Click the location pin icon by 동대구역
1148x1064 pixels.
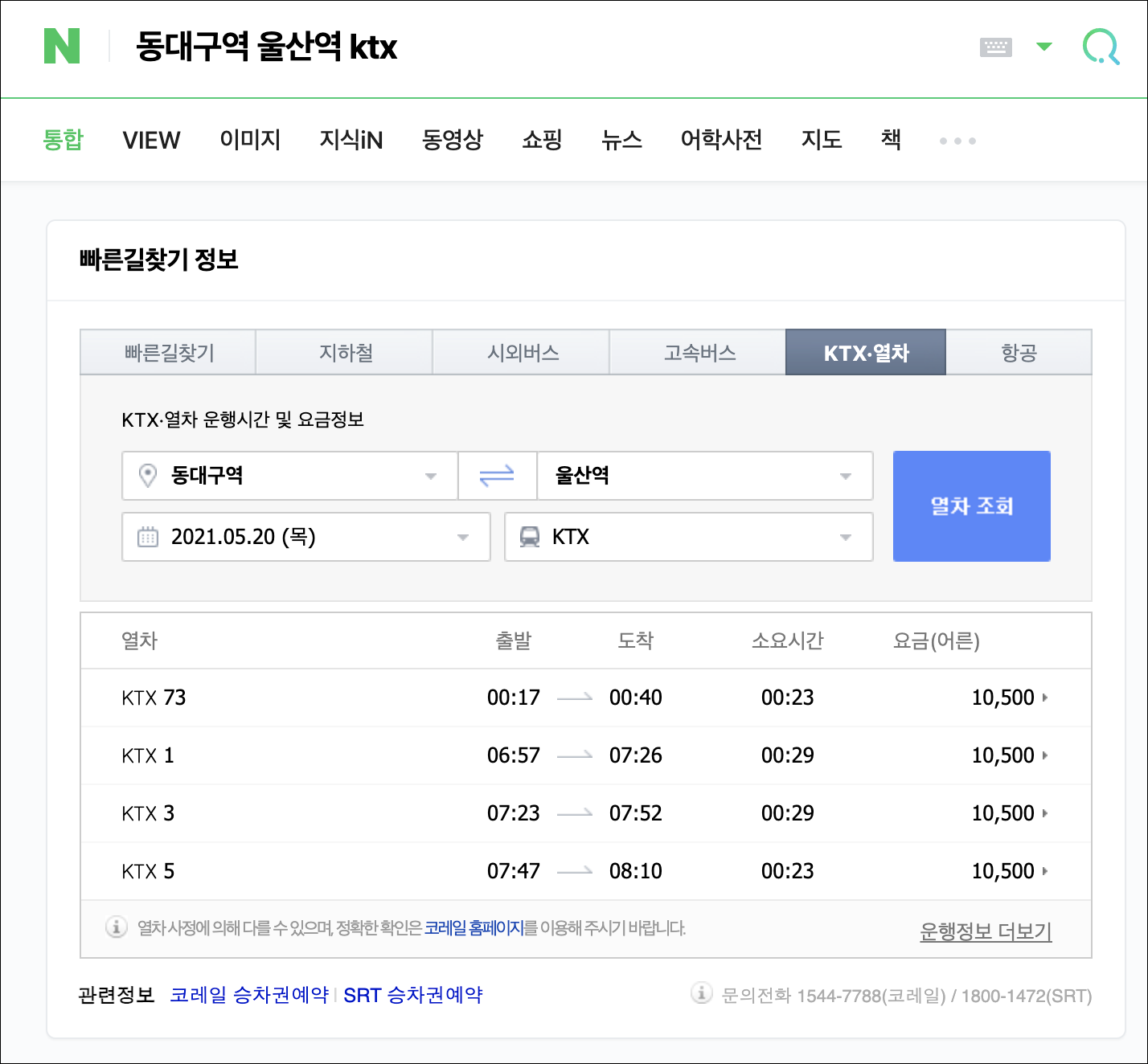[x=148, y=476]
